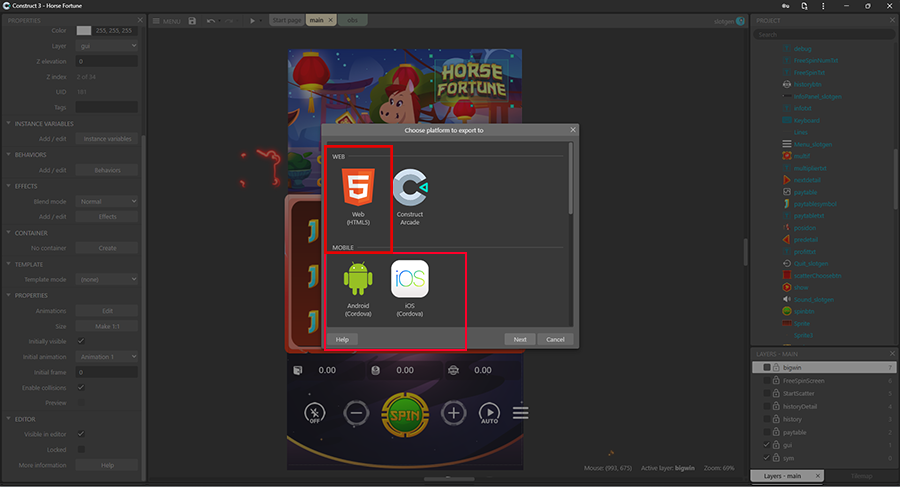Toggle the Initially visible checkbox
900x489 pixels.
[81, 341]
